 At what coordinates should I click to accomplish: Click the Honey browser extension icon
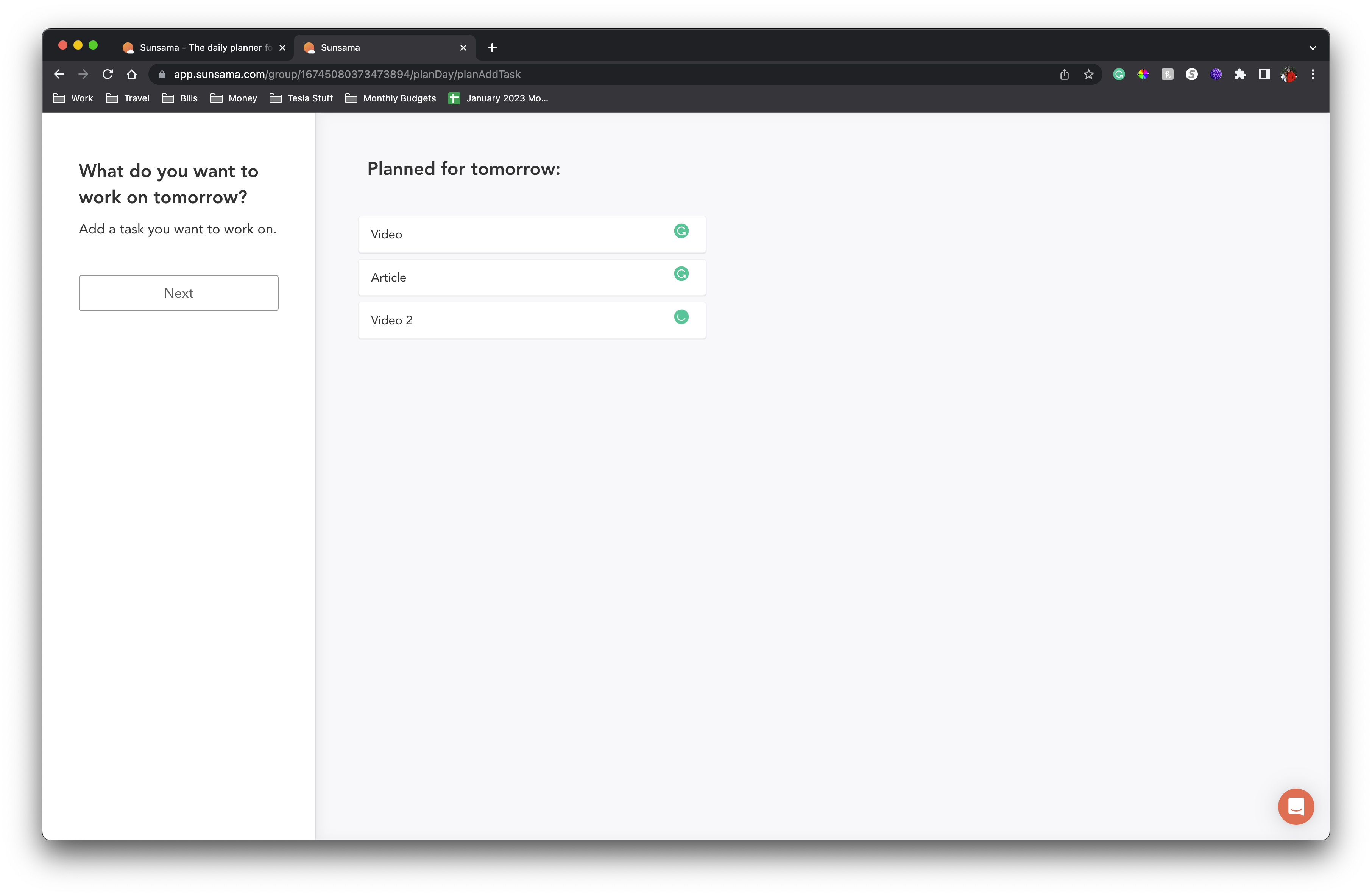[1167, 74]
